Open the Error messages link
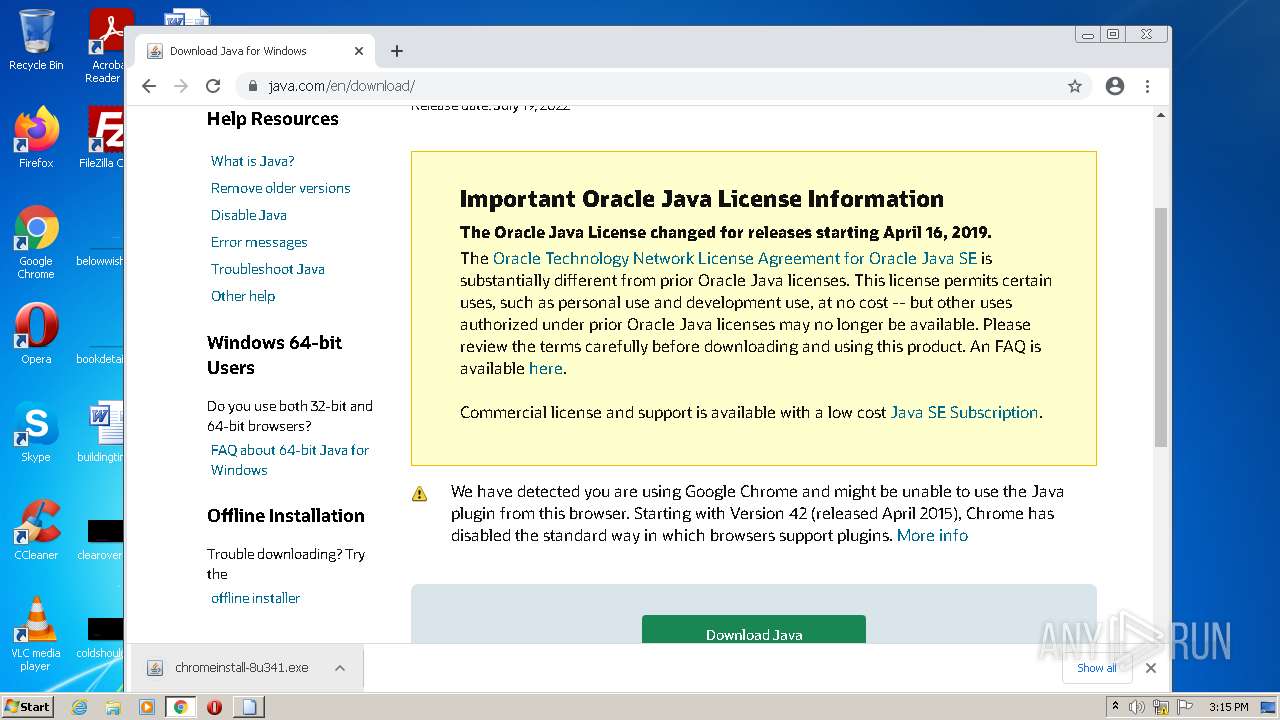 (x=259, y=242)
